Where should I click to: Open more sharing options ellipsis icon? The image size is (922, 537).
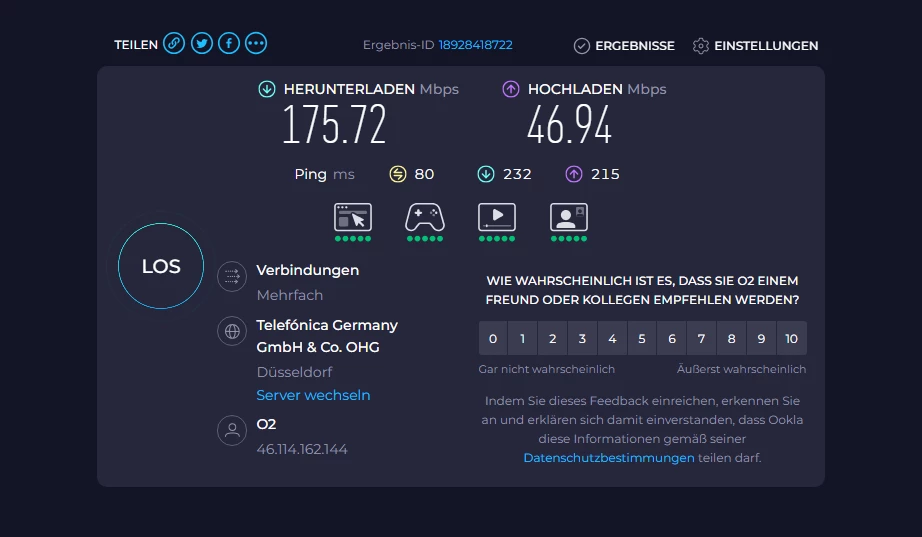point(256,44)
